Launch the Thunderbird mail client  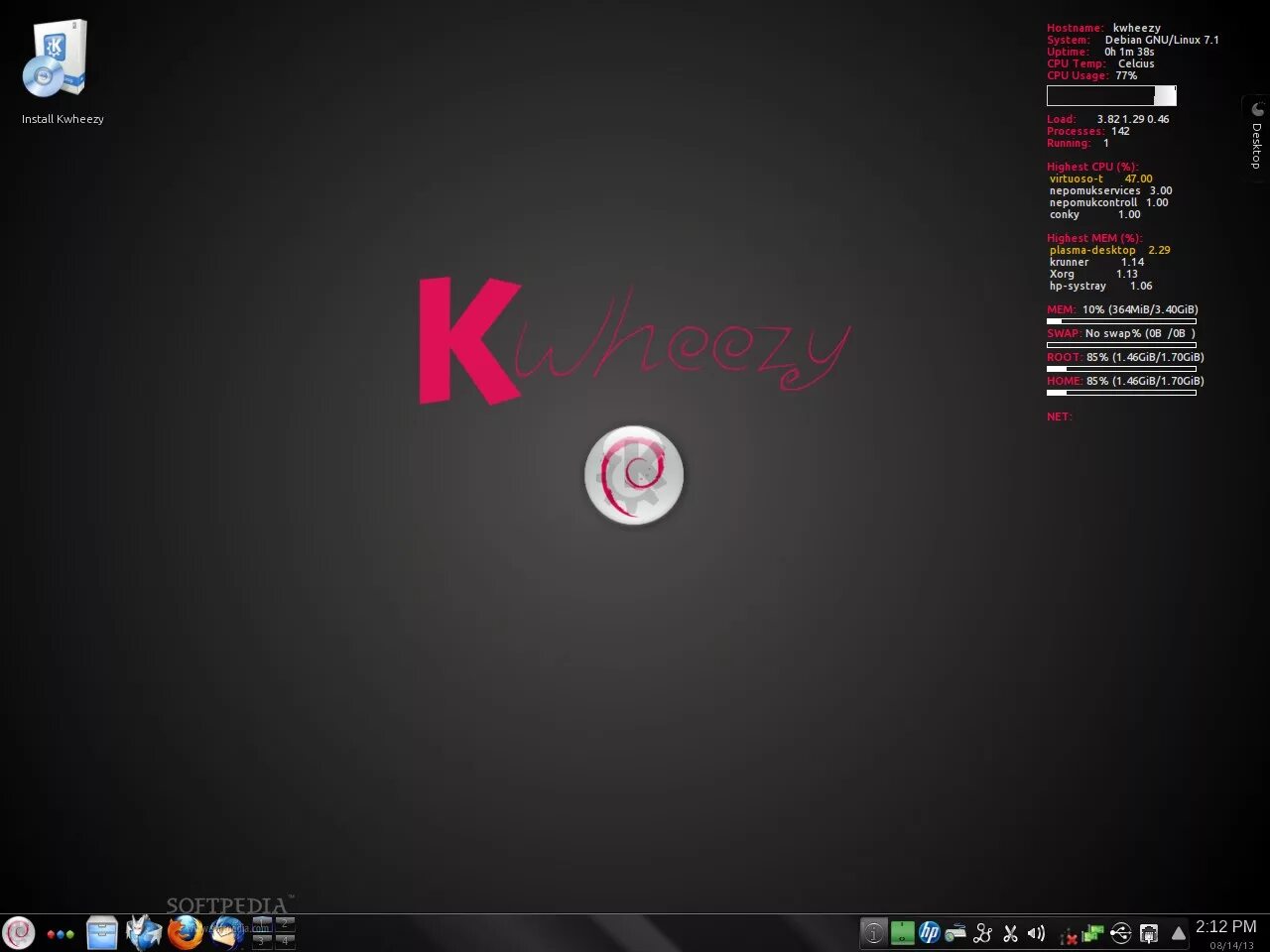(x=227, y=933)
